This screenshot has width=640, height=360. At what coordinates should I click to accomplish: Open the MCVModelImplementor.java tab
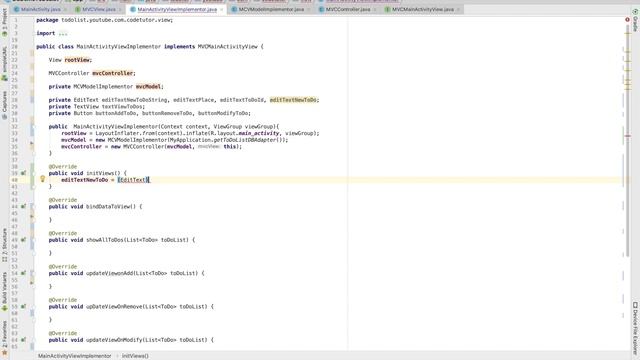coord(271,9)
